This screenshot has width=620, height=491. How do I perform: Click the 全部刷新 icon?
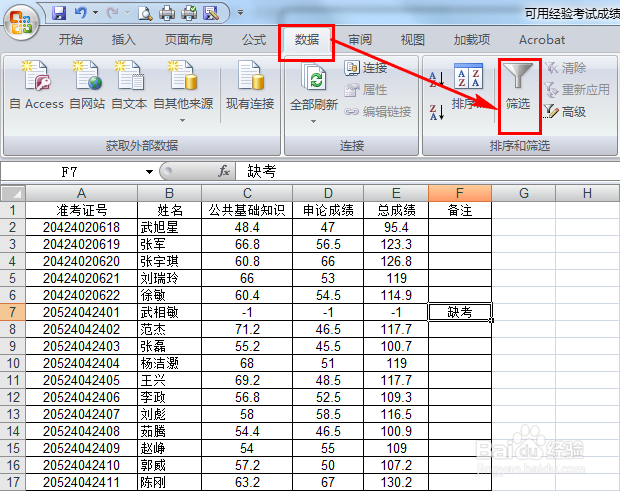(x=314, y=77)
